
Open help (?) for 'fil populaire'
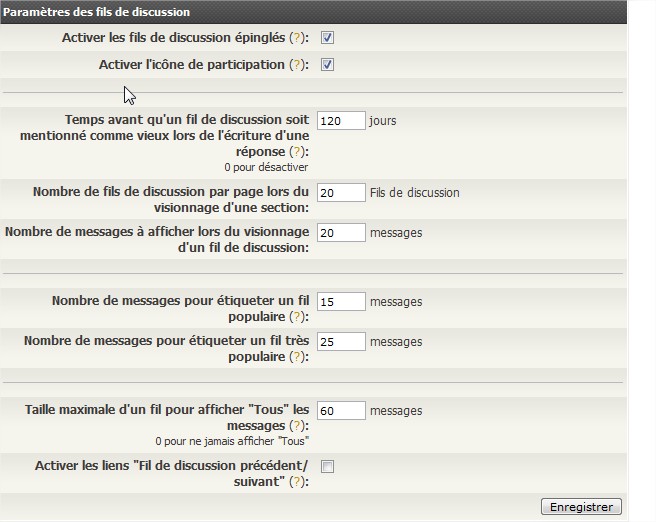pyautogui.click(x=297, y=317)
